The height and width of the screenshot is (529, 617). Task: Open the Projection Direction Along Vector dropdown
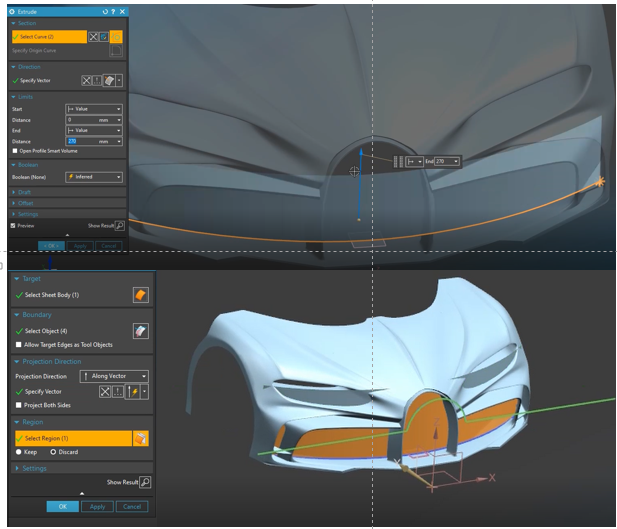pyautogui.click(x=114, y=376)
